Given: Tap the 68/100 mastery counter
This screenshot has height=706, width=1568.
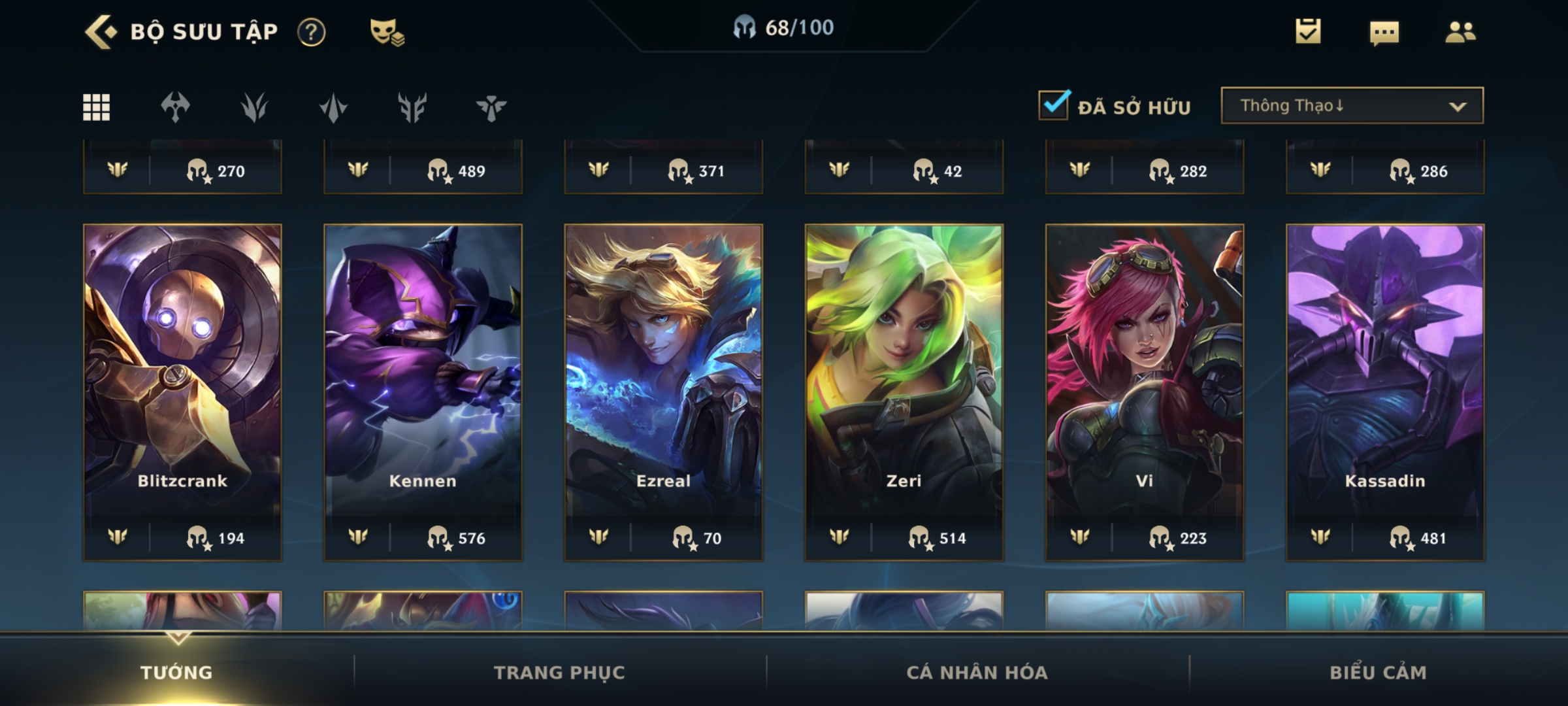Looking at the screenshot, I should pos(783,27).
